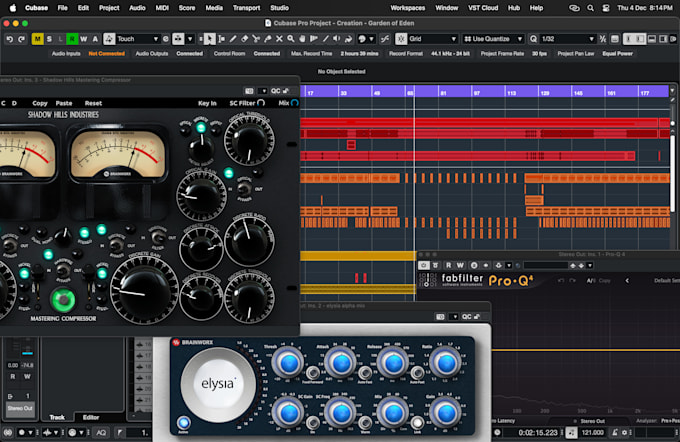This screenshot has height=442, width=680.
Task: Click the elysia Thresh blue knob
Action: [288, 363]
